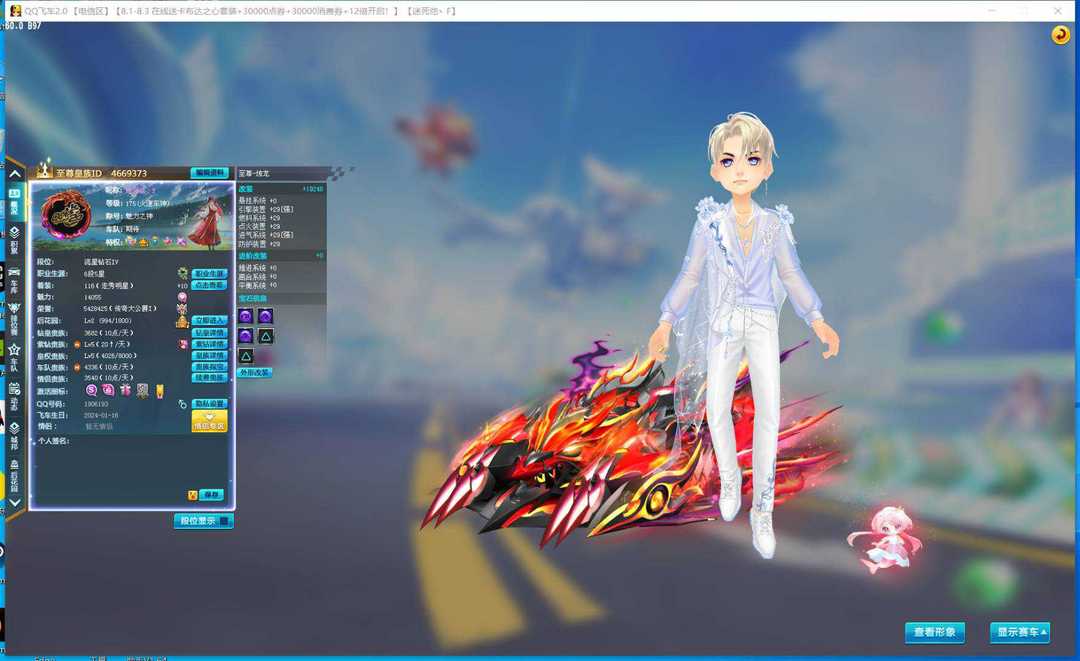Viewport: 1080px width, 661px height.
Task: Expand the 显示赛车 dropdown button
Action: point(1020,632)
